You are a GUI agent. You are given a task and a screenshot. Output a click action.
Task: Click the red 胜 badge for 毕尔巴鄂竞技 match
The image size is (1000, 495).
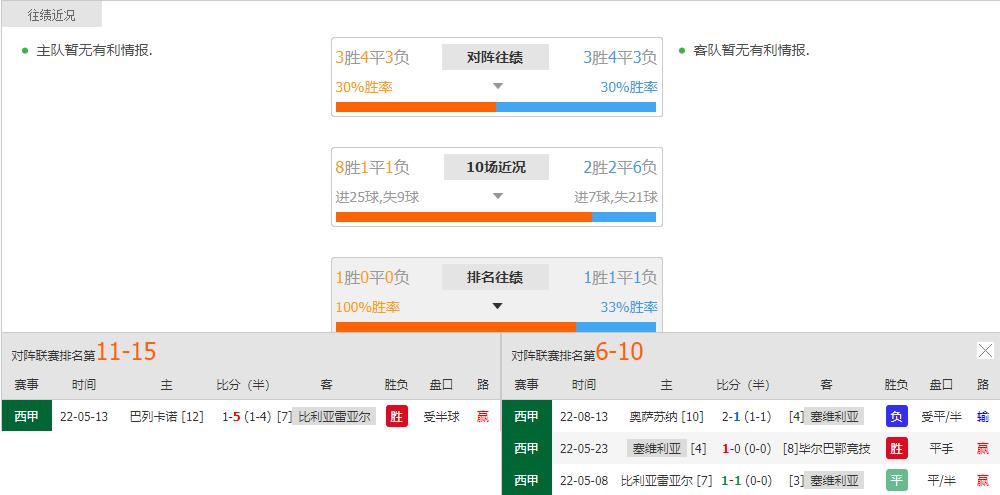(897, 448)
